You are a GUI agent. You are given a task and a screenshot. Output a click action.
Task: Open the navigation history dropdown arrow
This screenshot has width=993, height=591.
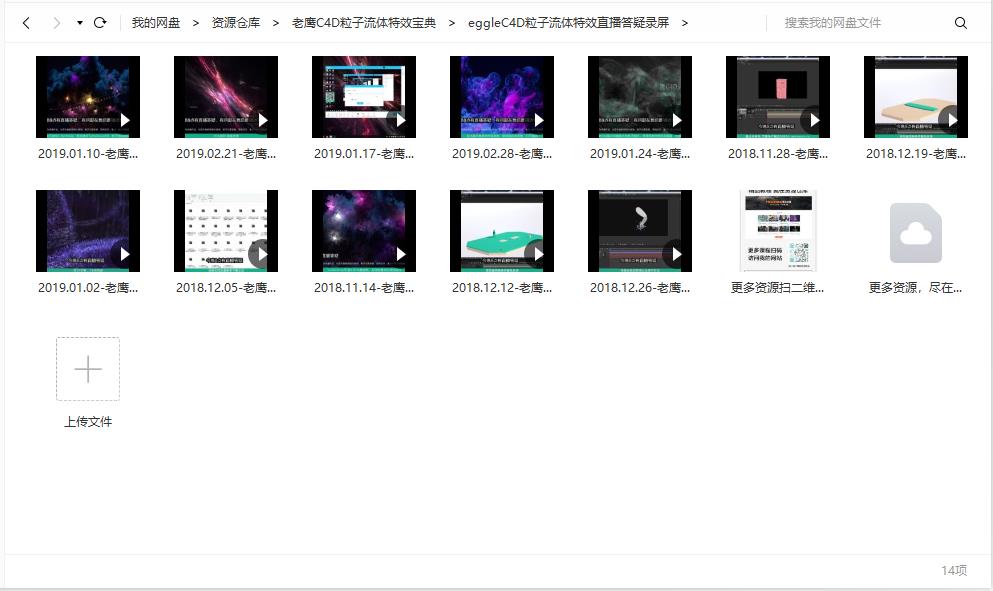coord(79,23)
